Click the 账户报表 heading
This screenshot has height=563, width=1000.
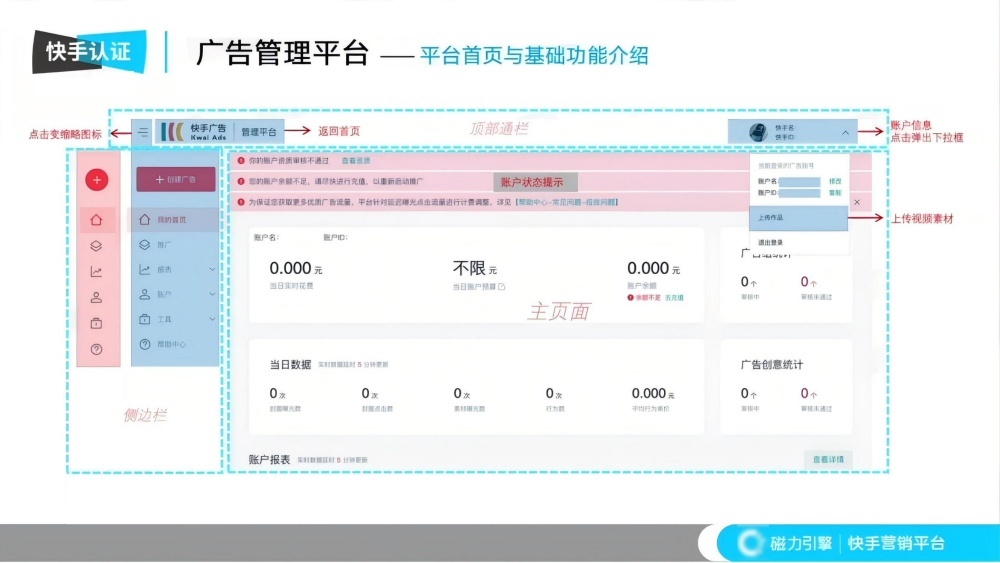[x=269, y=460]
